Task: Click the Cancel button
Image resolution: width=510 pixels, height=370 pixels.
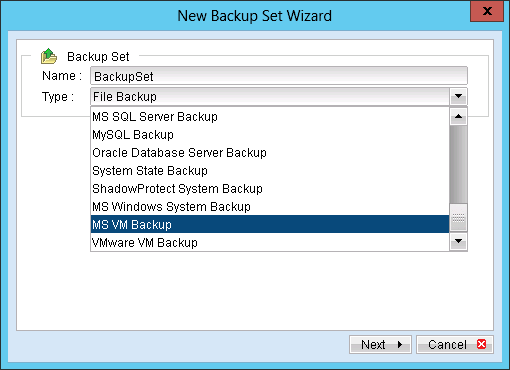Action: pos(455,344)
